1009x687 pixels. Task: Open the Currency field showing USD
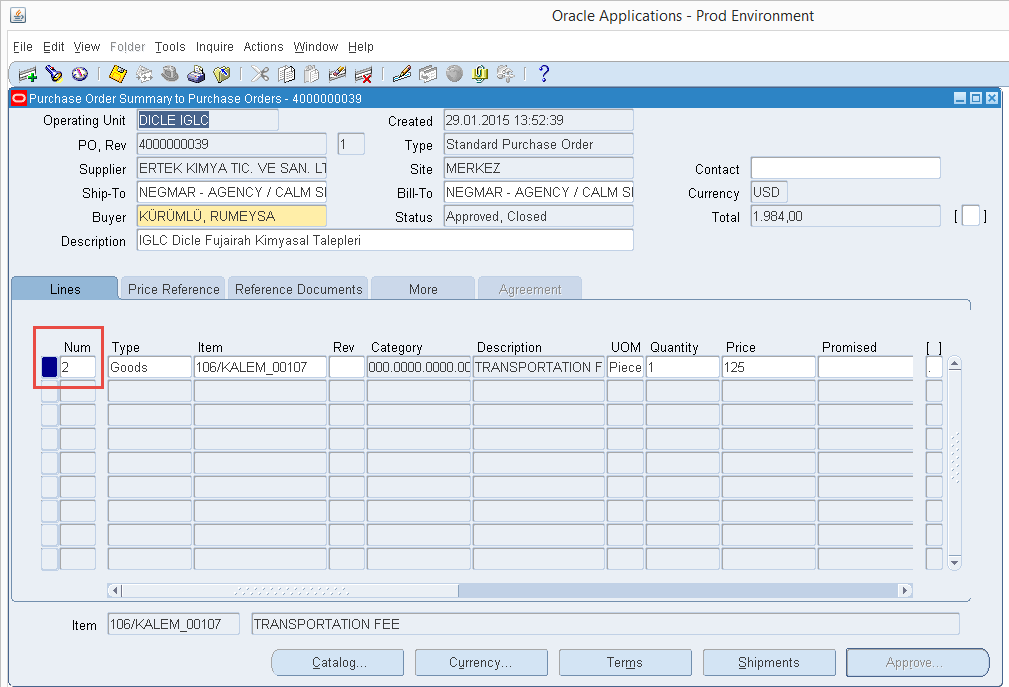pyautogui.click(x=768, y=191)
